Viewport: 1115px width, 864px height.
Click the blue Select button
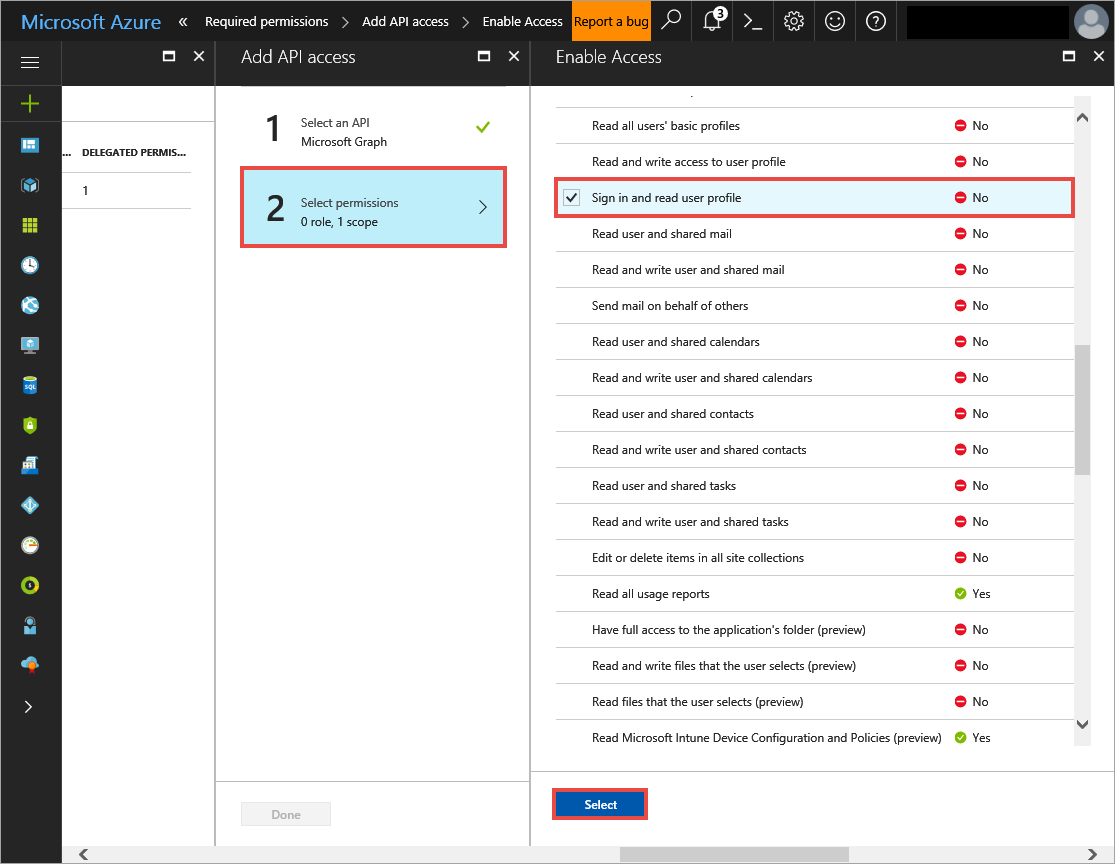(x=600, y=805)
